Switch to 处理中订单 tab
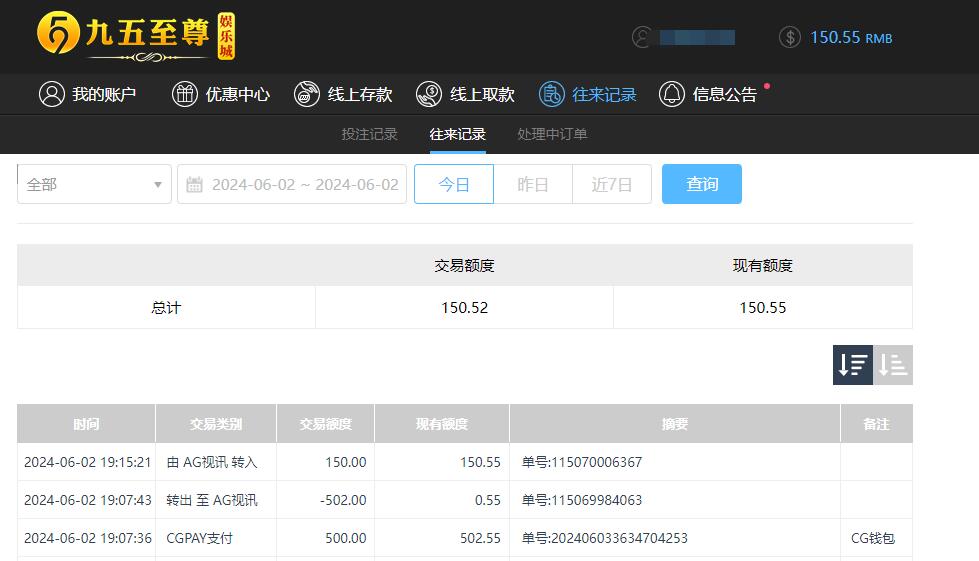The image size is (979, 561). (552, 134)
